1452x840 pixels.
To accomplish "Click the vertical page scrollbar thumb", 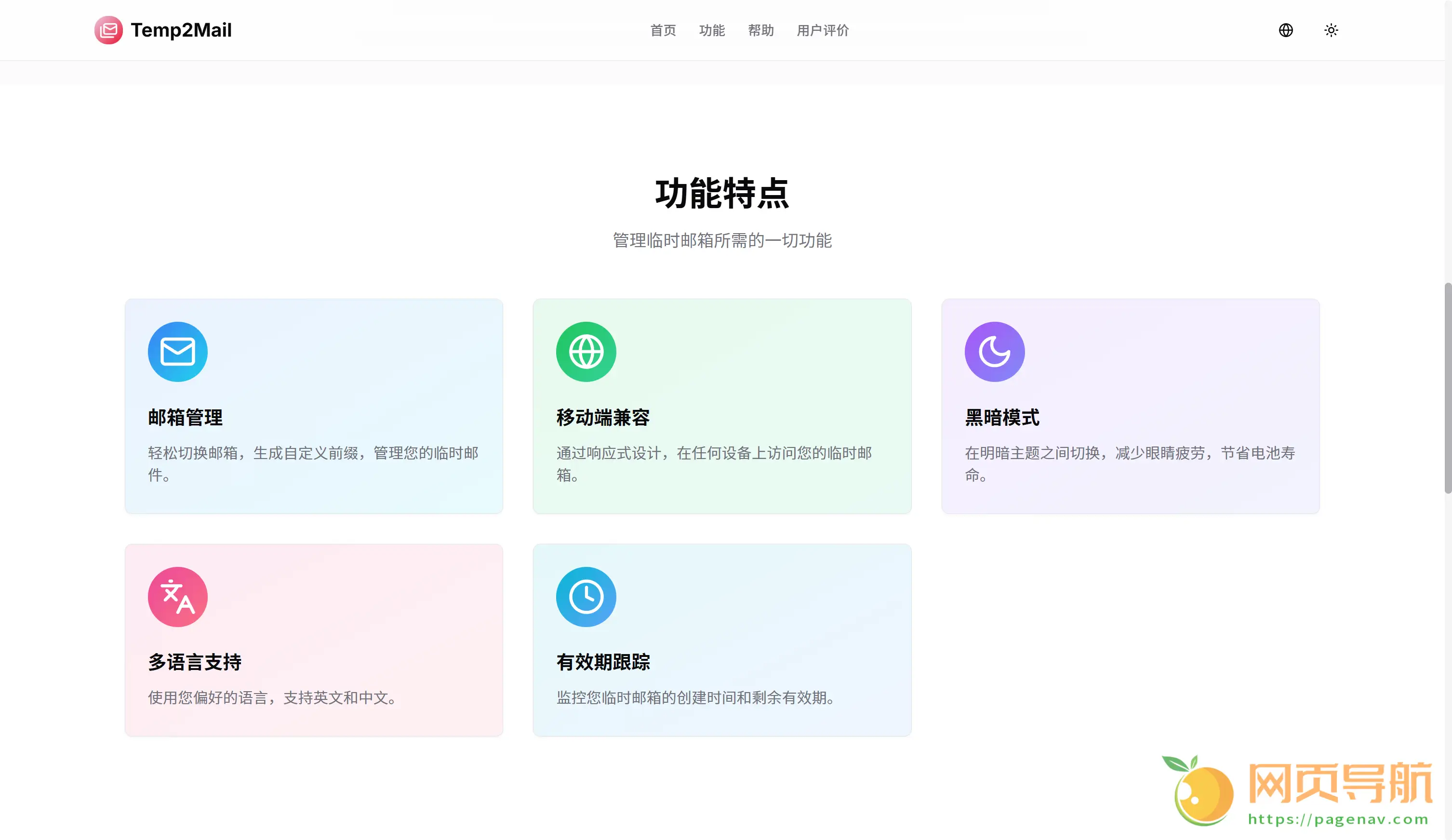I will pos(1447,388).
